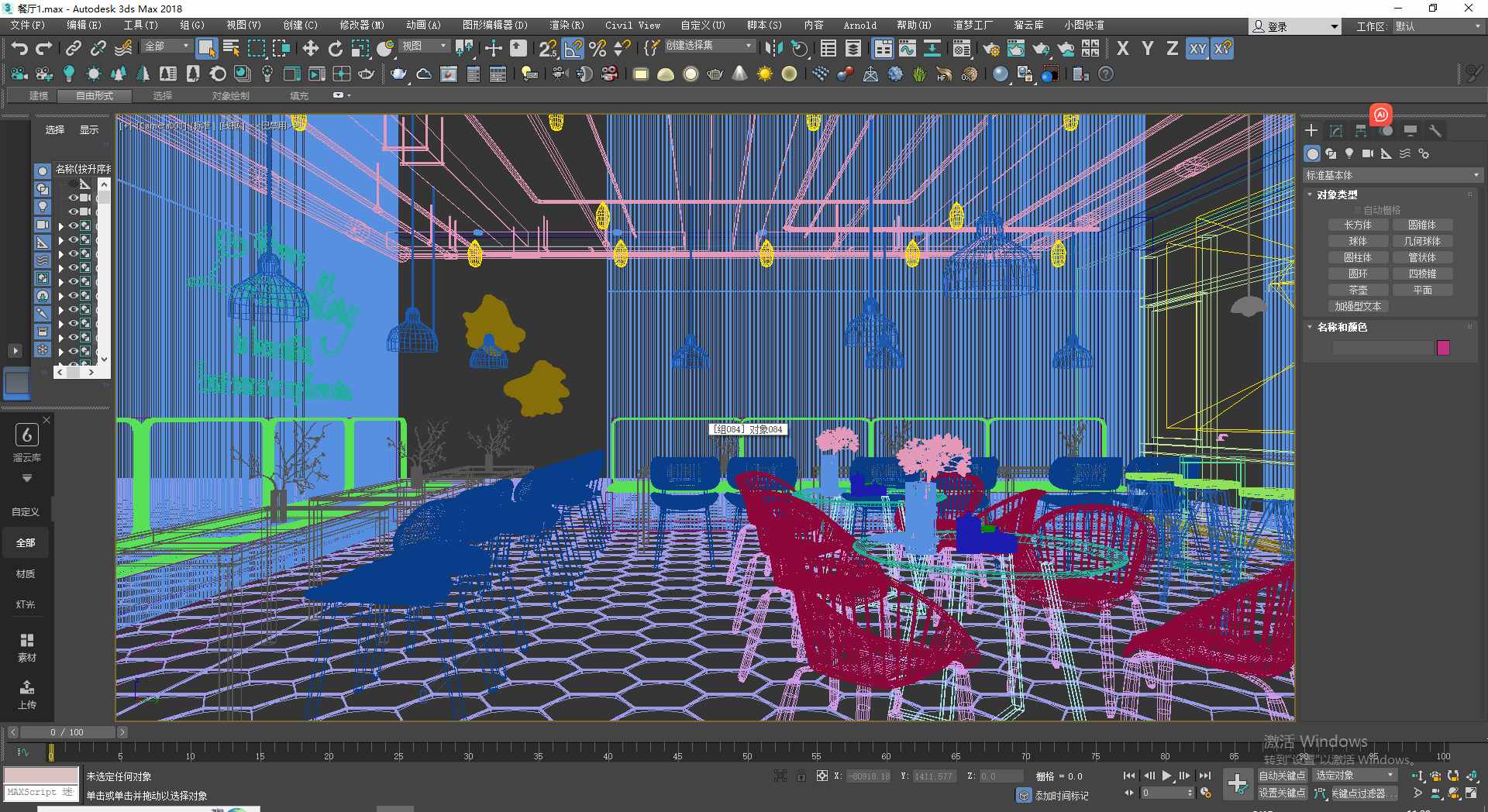
Task: Open Render Setup teapot icon
Action: (990, 49)
